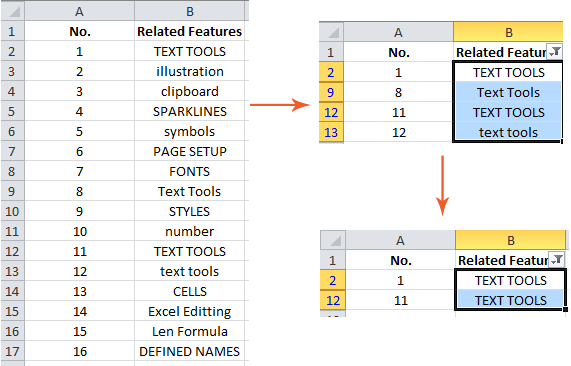This screenshot has width=571, height=366.
Task: Select column B header in left spreadsheet
Action: click(x=190, y=11)
